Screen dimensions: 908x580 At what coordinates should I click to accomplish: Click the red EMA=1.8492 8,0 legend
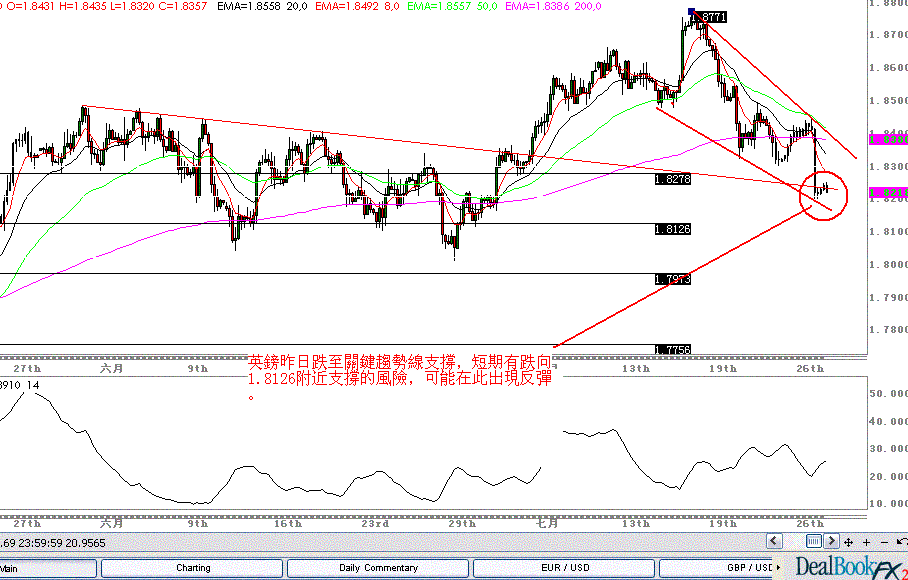pos(357,6)
